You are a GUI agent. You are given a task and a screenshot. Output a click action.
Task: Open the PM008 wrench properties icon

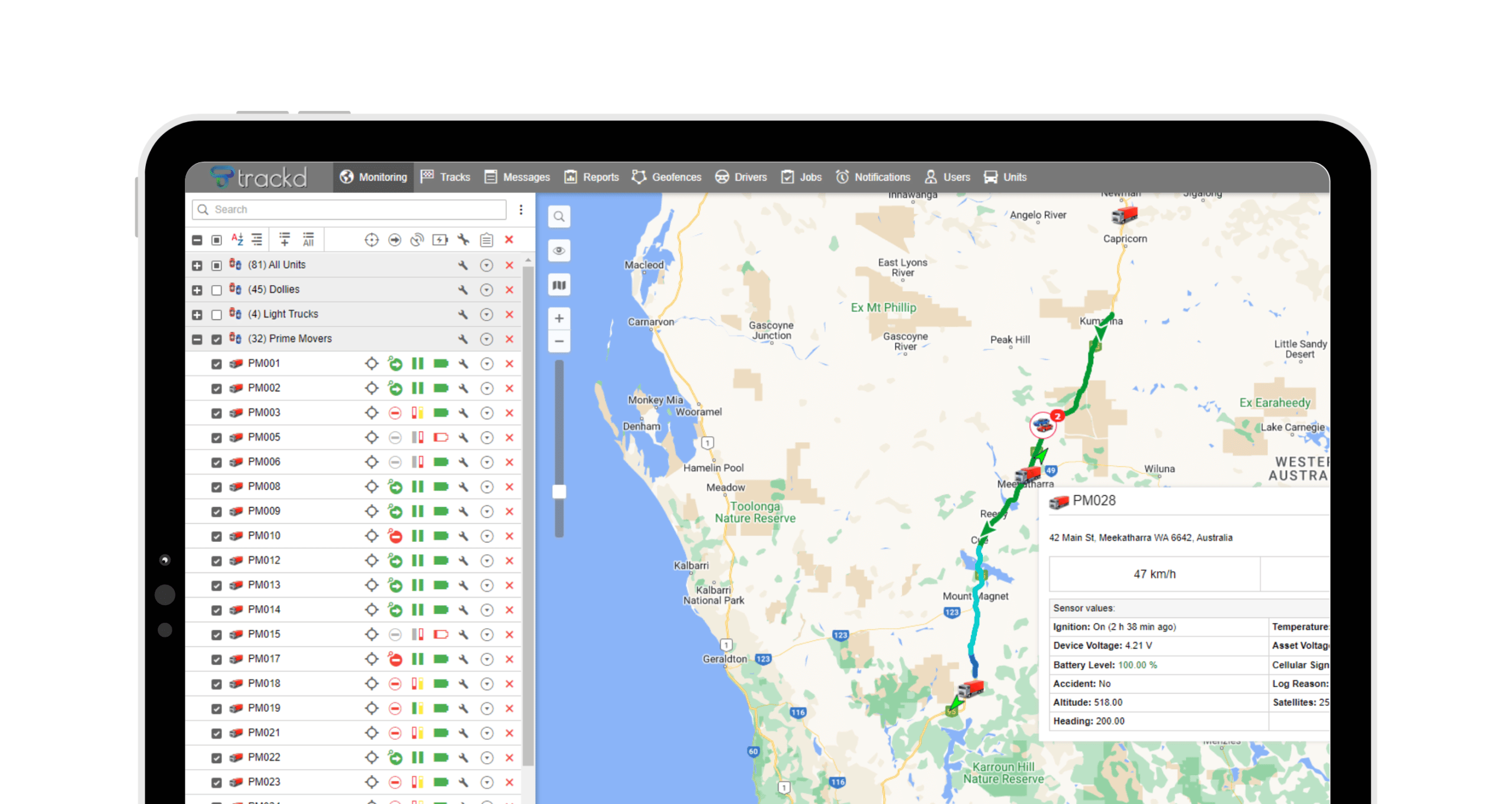464,487
